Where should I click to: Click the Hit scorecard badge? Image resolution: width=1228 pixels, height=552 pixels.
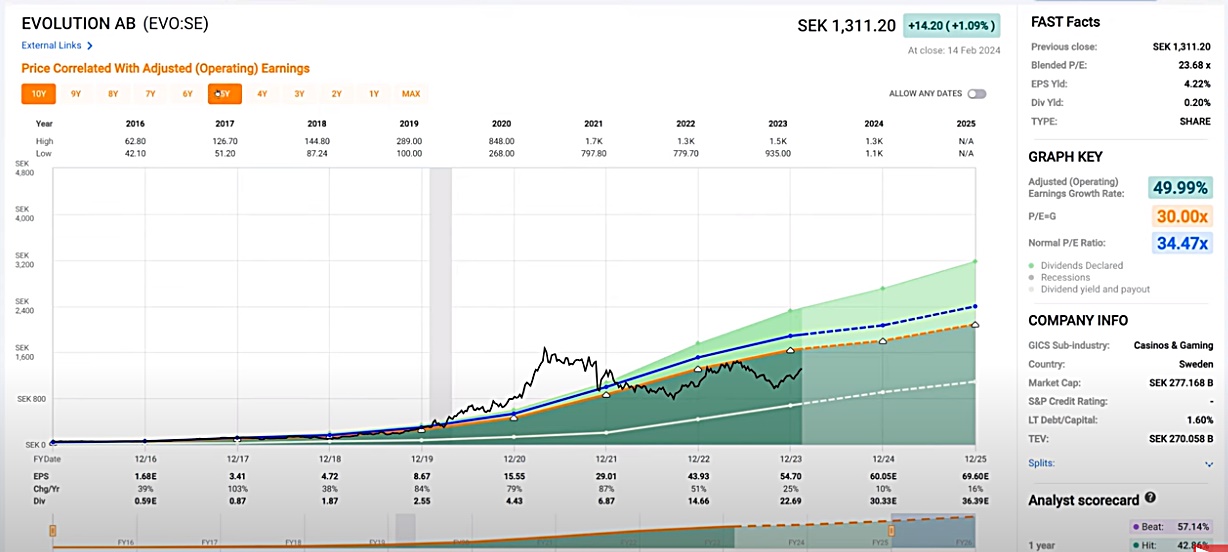[x=1170, y=544]
